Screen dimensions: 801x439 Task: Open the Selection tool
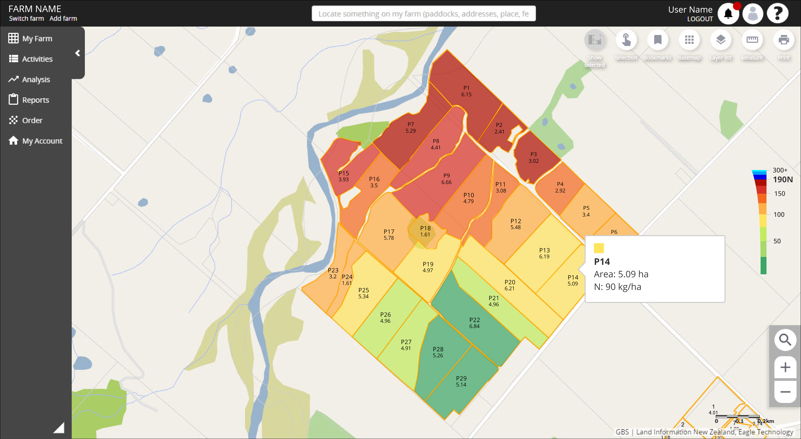626,41
